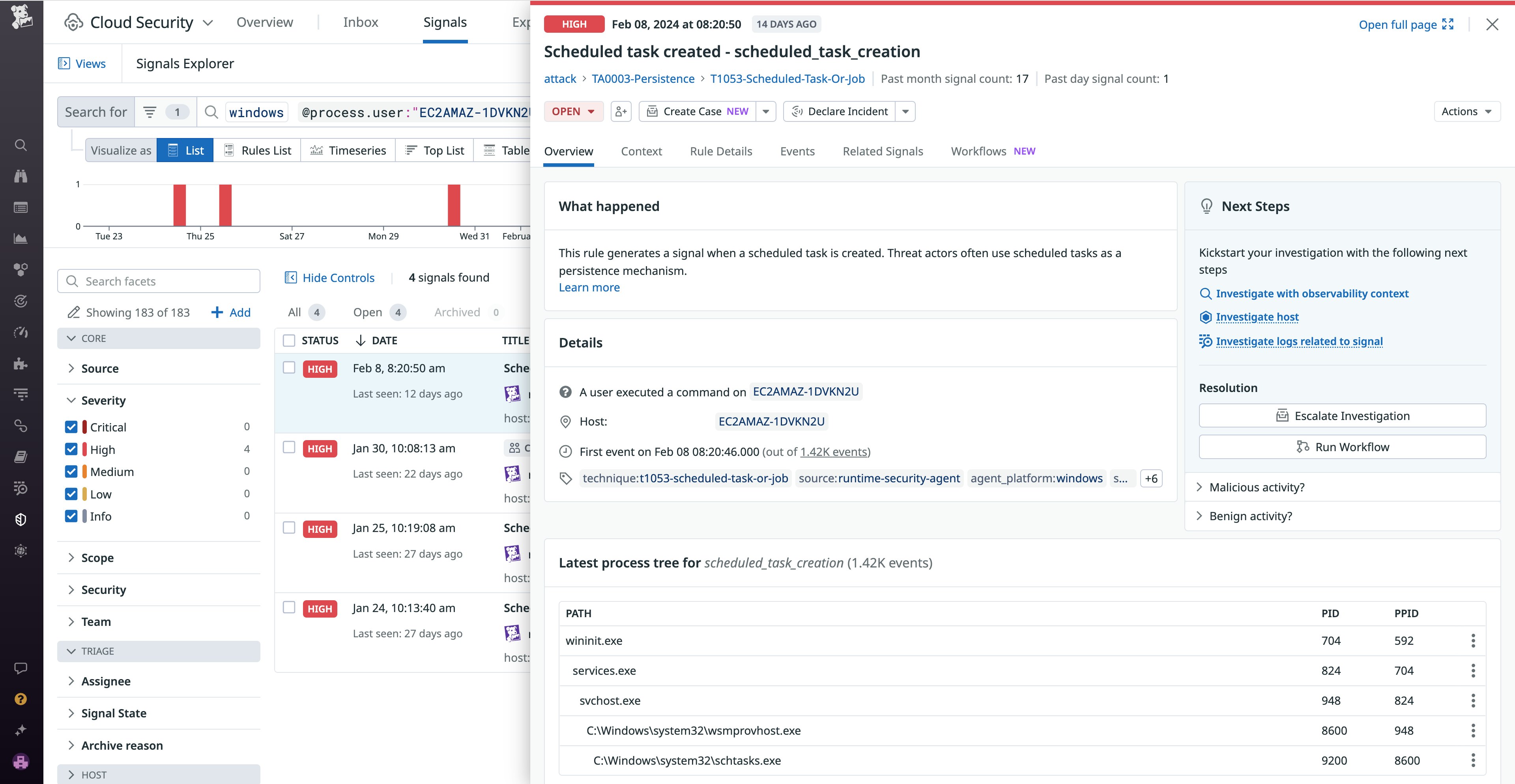Click the assign-user icon next to OPEN status

pos(621,111)
